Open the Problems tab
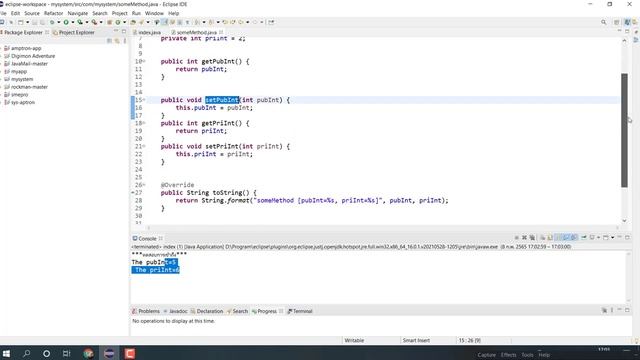 [149, 311]
